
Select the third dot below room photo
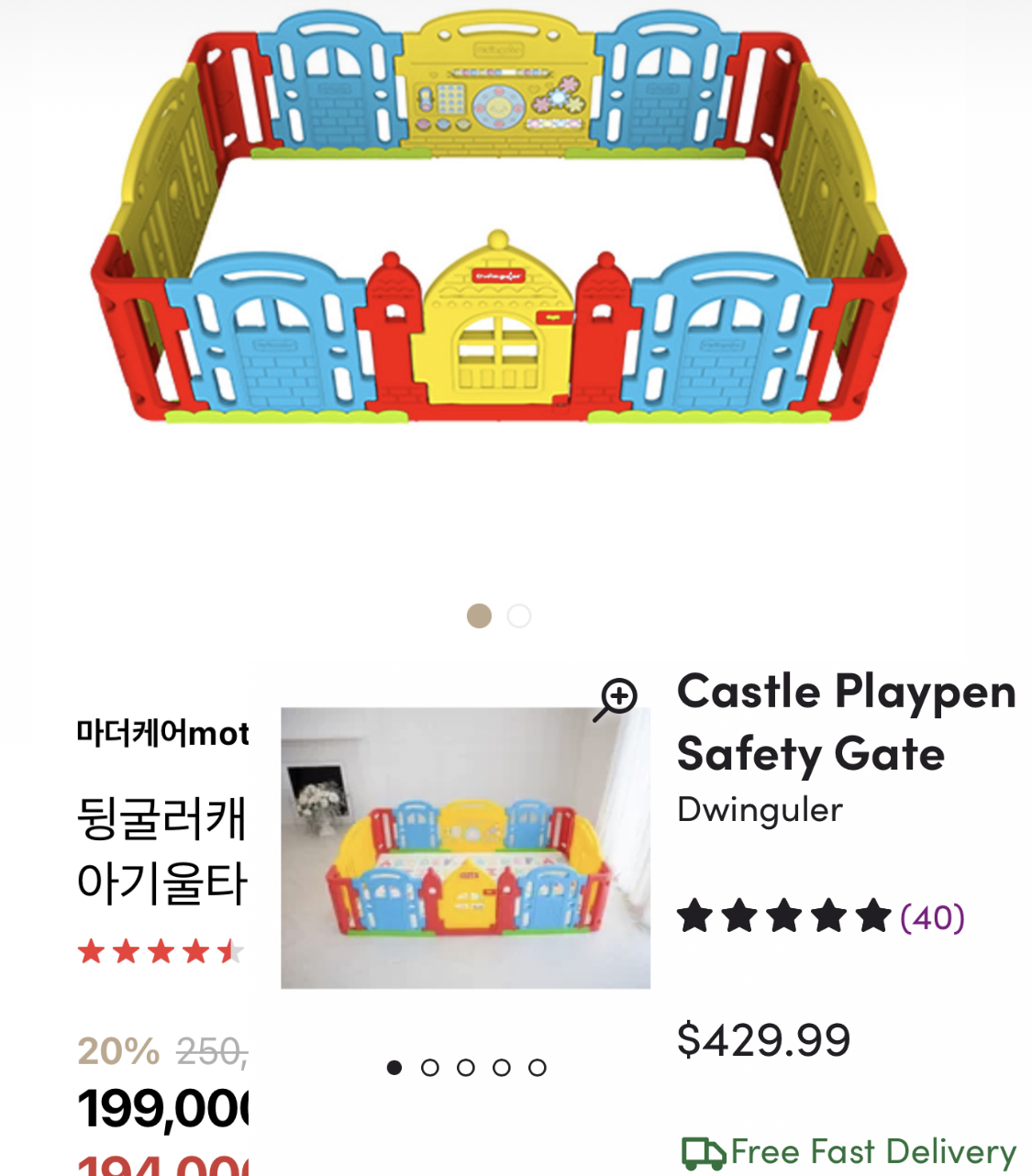466,1068
